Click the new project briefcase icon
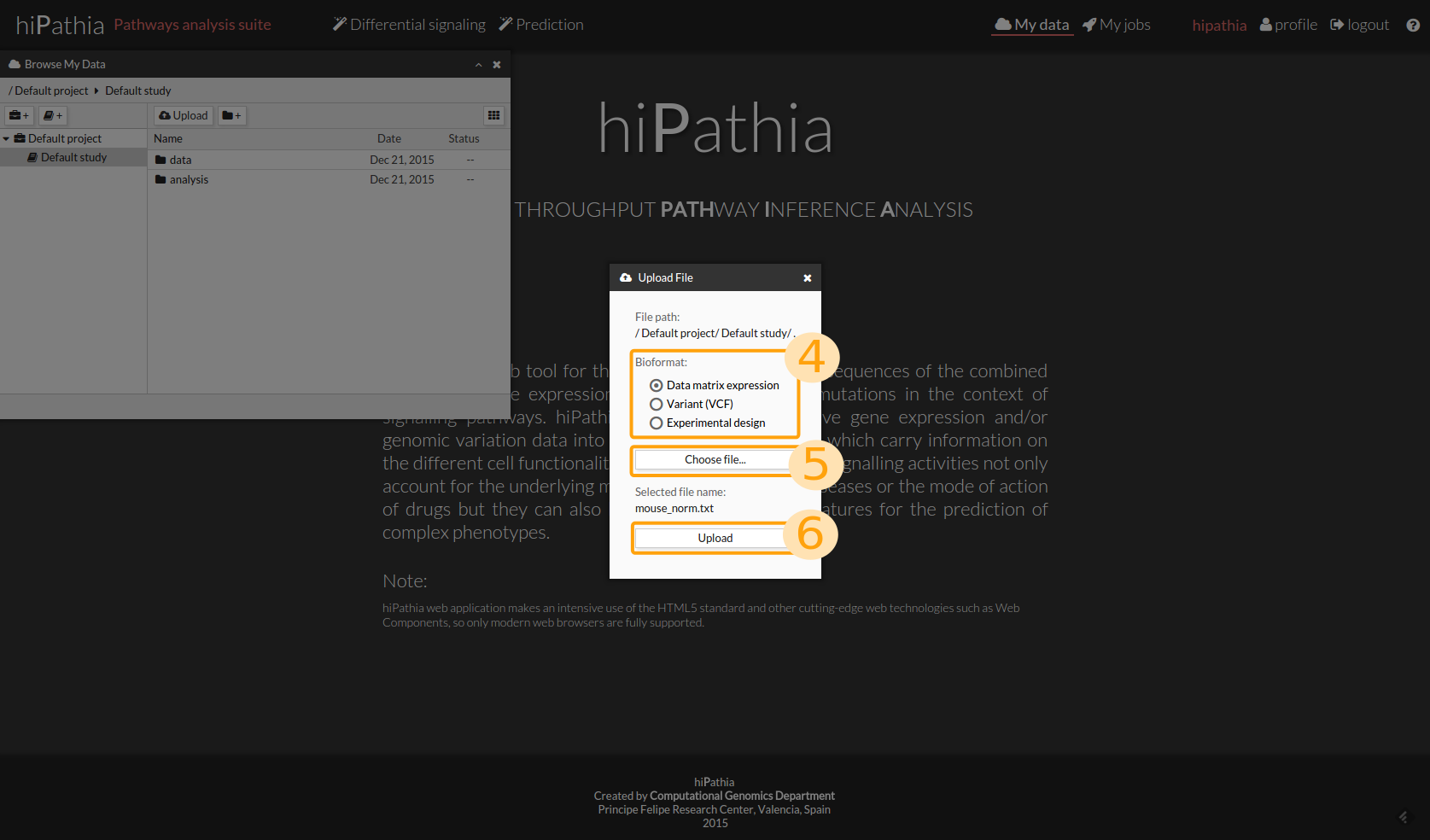The width and height of the screenshot is (1430, 840). tap(19, 115)
